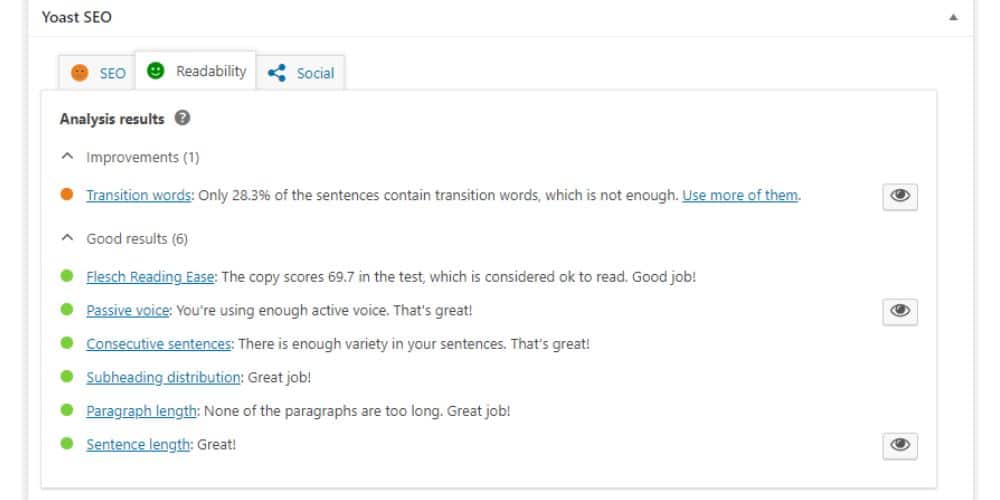Click the green Readability smiley icon
The height and width of the screenshot is (500, 1000).
click(x=155, y=71)
